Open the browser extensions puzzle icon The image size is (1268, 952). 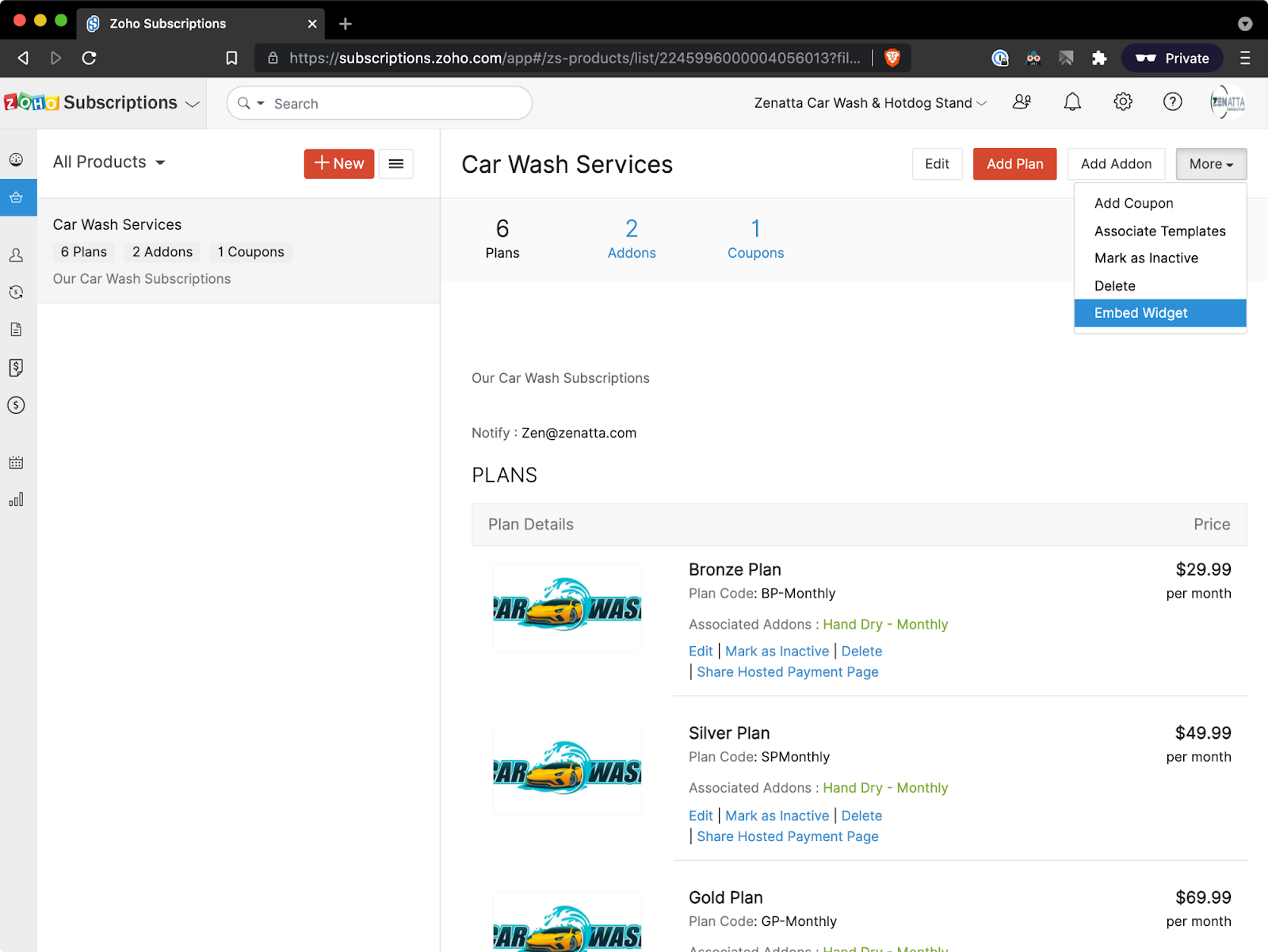[1099, 58]
